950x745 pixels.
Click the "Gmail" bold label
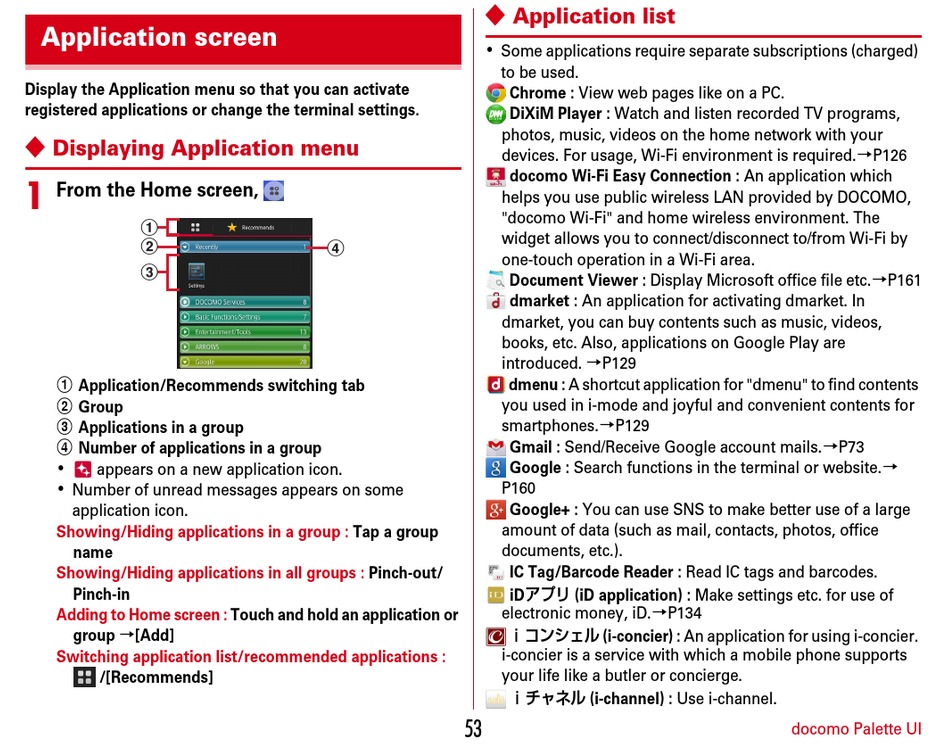531,447
